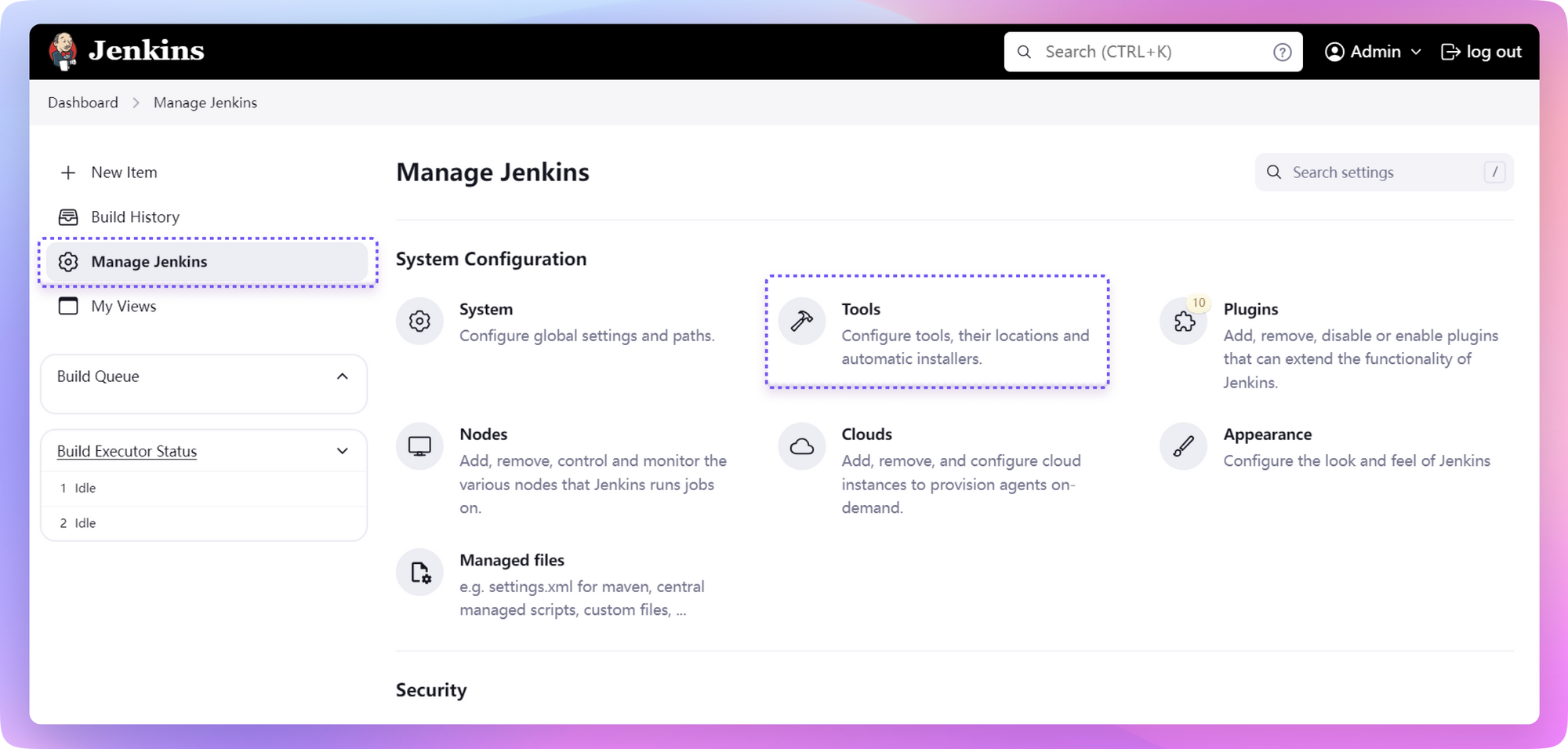Screen dimensions: 1568x749
Task: Focus the Search (CTRL+K) field
Action: (1153, 52)
